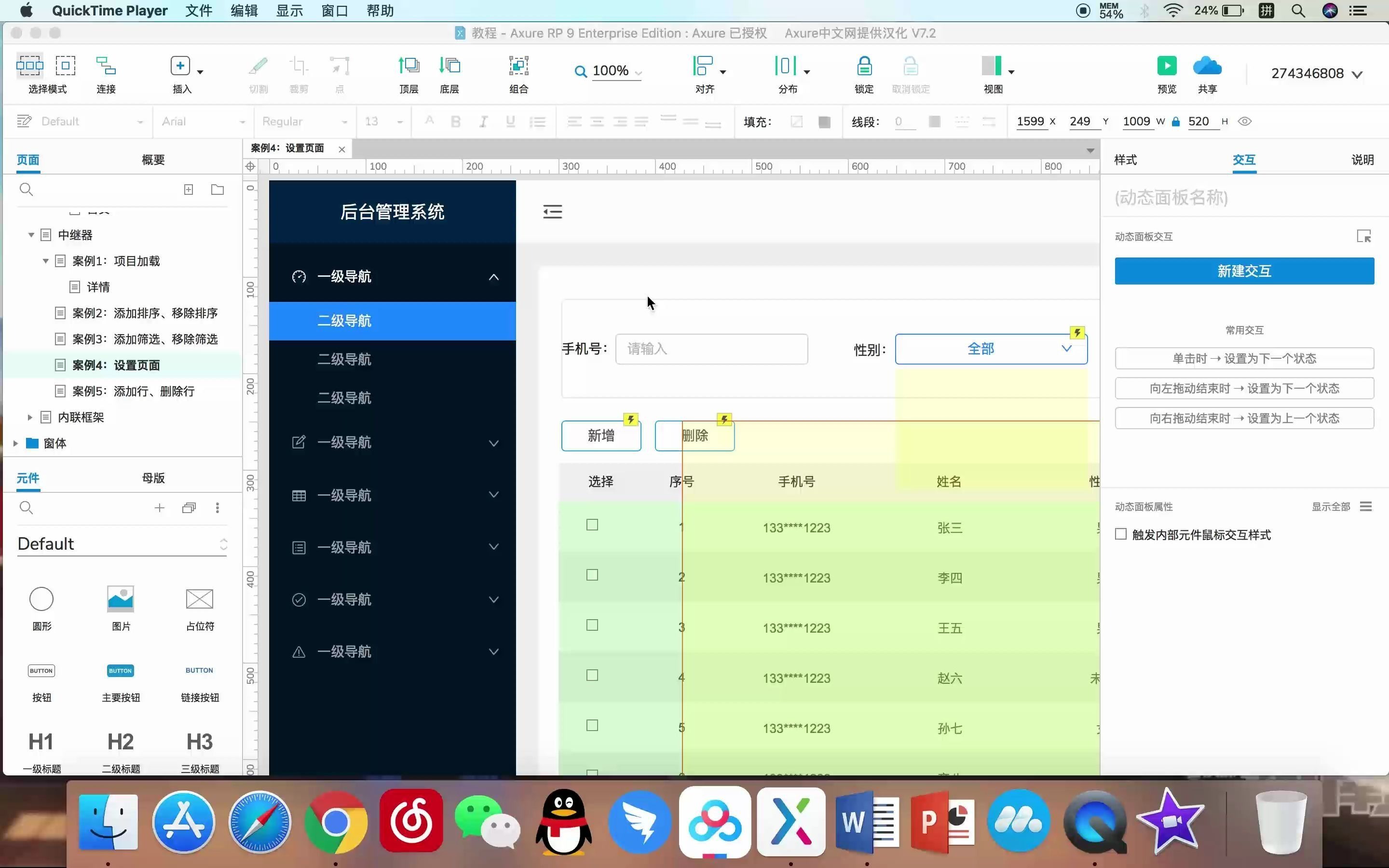1389x868 pixels.
Task: Switch to the 说明 notes tab
Action: [x=1362, y=160]
